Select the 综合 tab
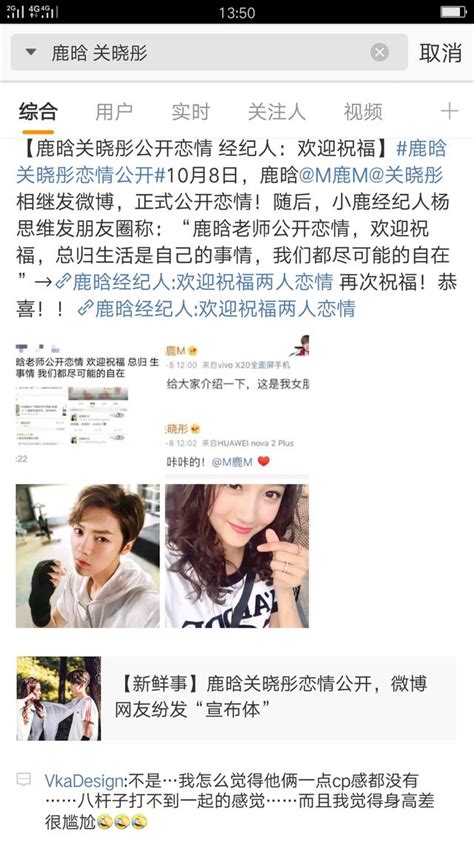 (38, 112)
